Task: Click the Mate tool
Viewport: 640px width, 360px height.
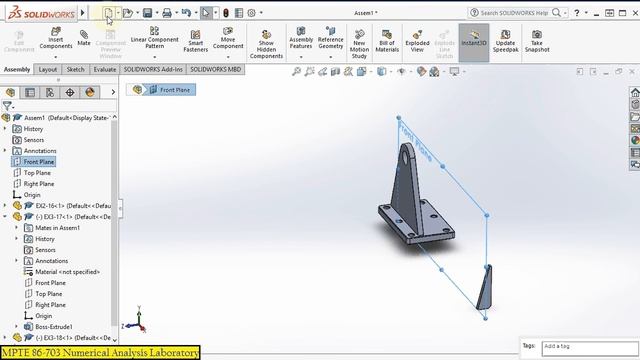Action: [x=84, y=37]
